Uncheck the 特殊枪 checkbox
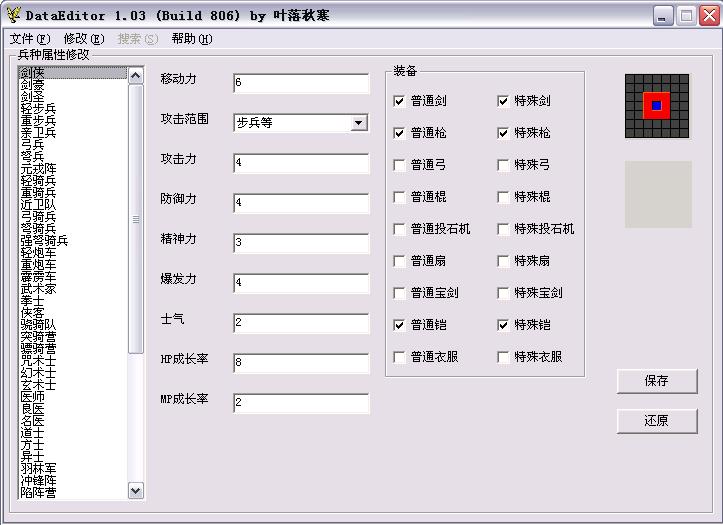 503,133
